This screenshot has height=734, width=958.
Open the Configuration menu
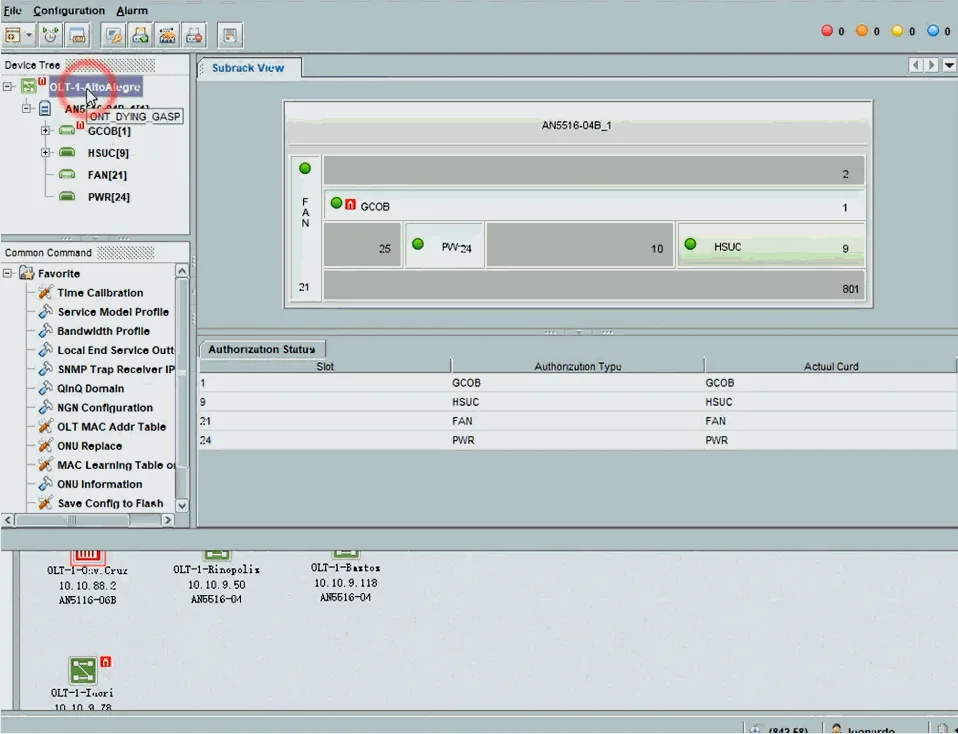(69, 10)
